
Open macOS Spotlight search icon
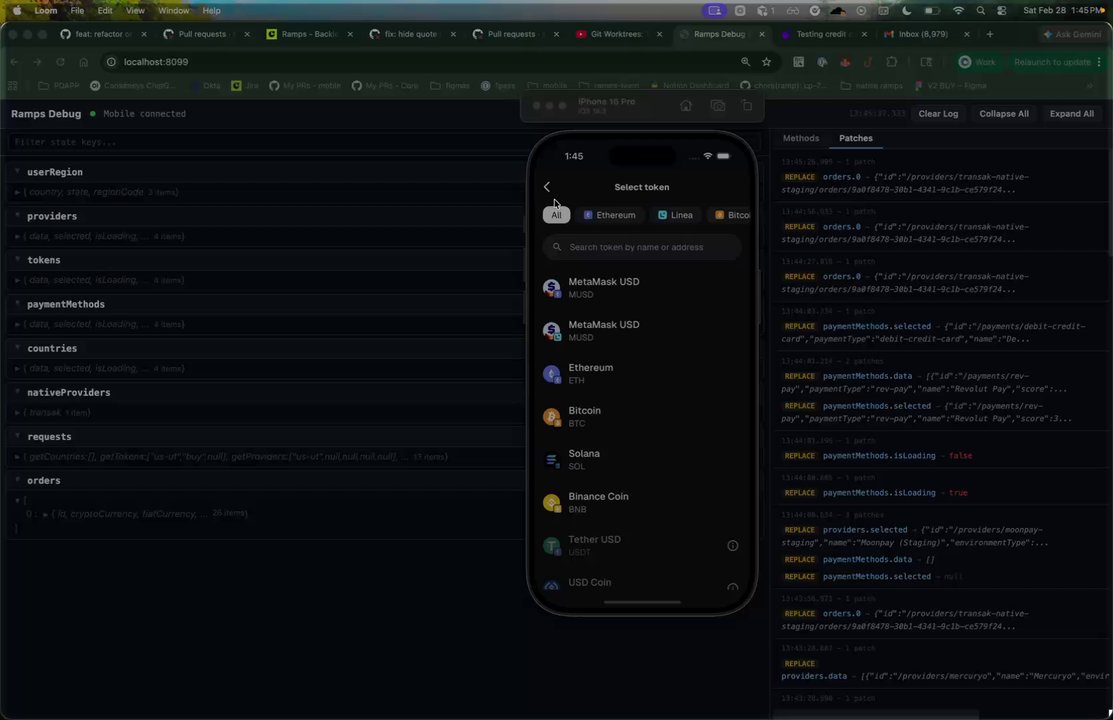pyautogui.click(x=980, y=11)
